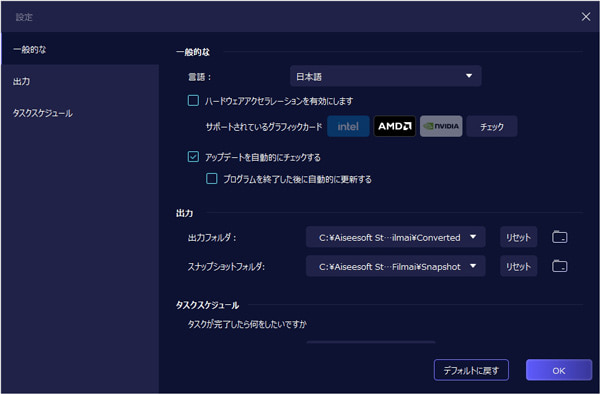Browse for snapshot folder with folder icon
The height and width of the screenshot is (394, 600).
click(x=559, y=266)
